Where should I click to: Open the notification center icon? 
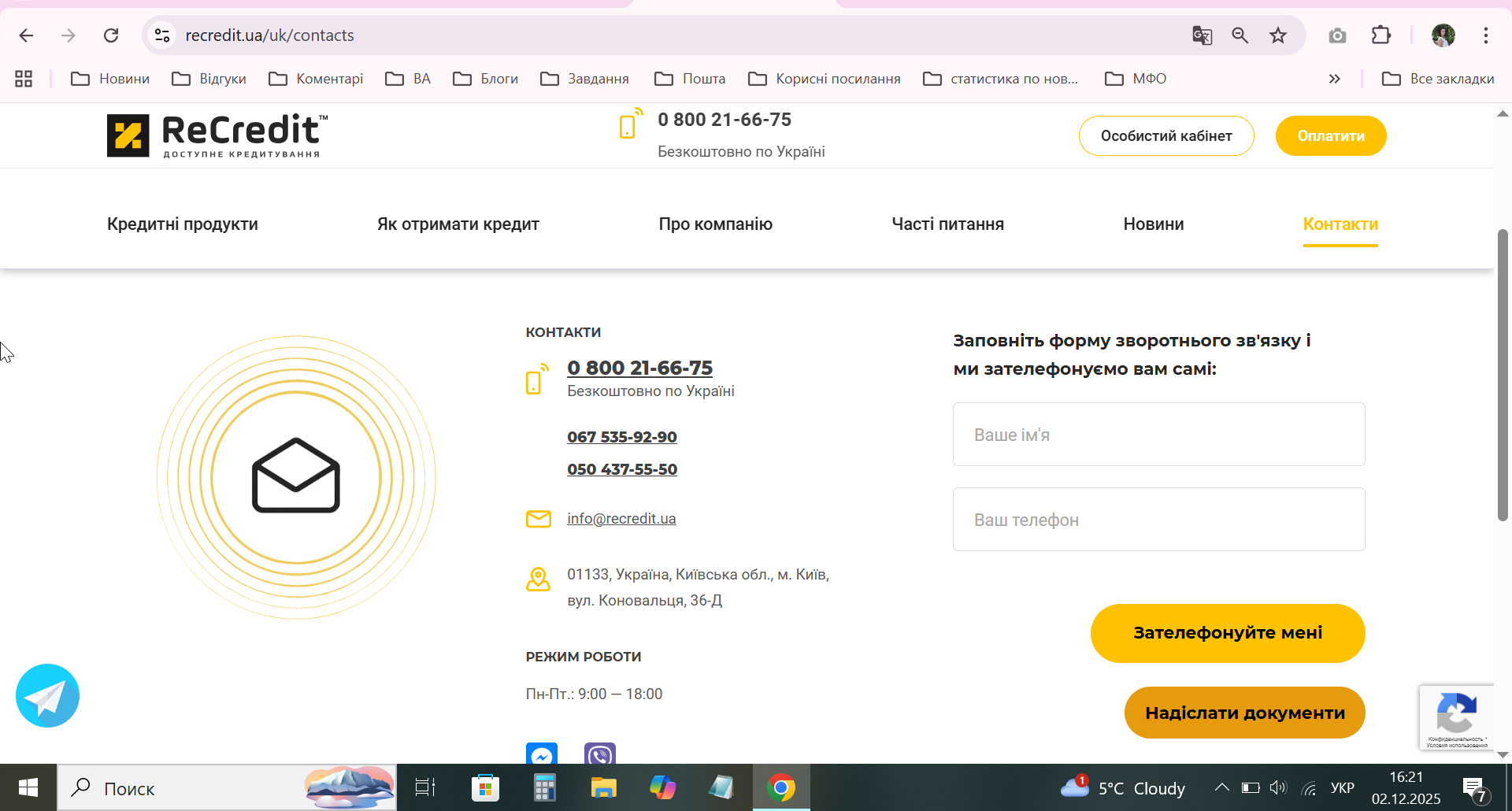[1475, 789]
